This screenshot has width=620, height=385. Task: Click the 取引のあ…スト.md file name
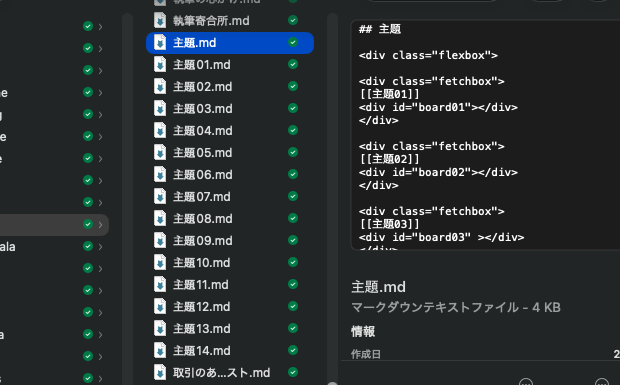point(221,373)
